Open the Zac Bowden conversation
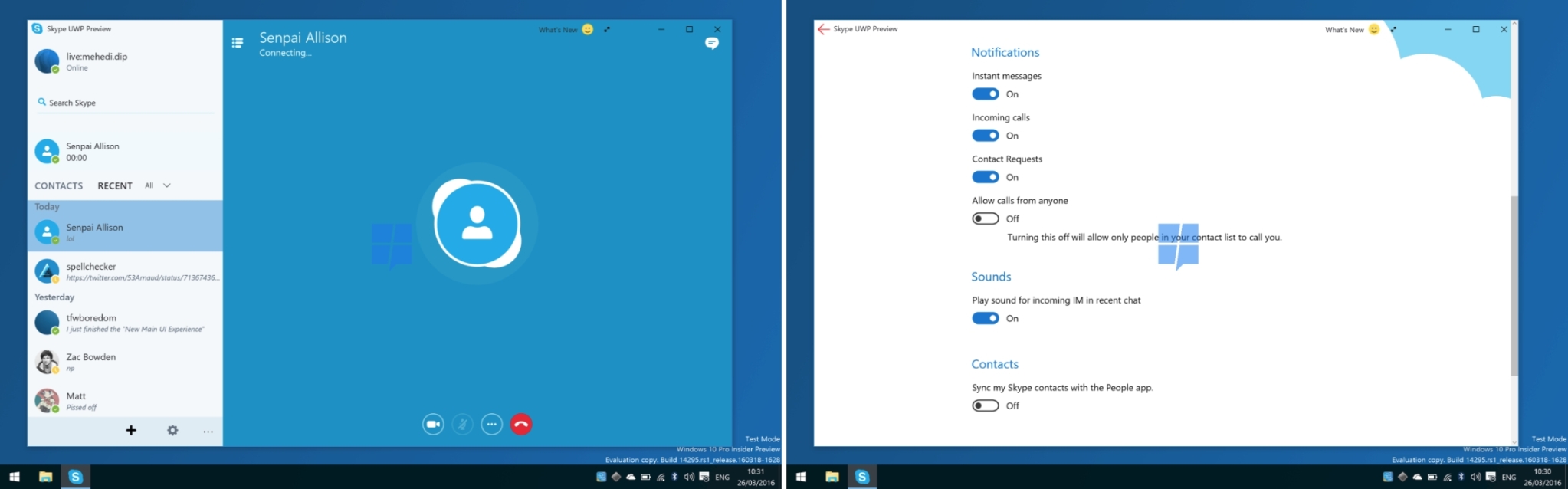Image resolution: width=1568 pixels, height=489 pixels. pos(125,362)
